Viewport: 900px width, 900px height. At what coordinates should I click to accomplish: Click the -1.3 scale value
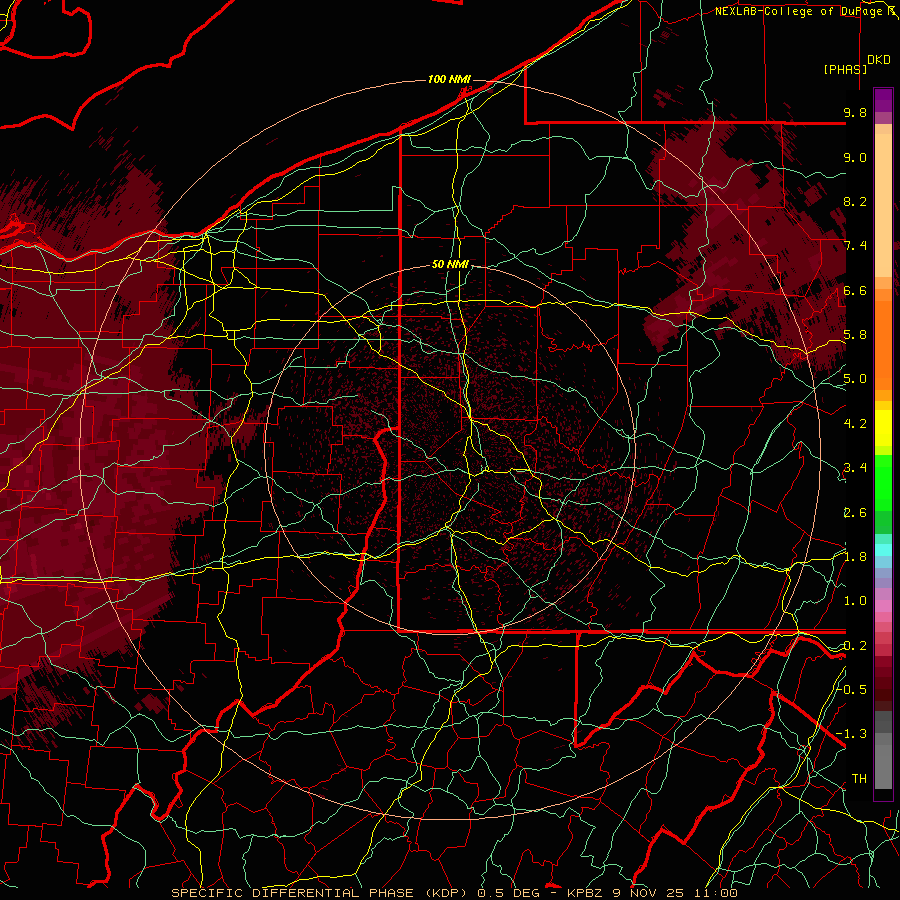[852, 734]
